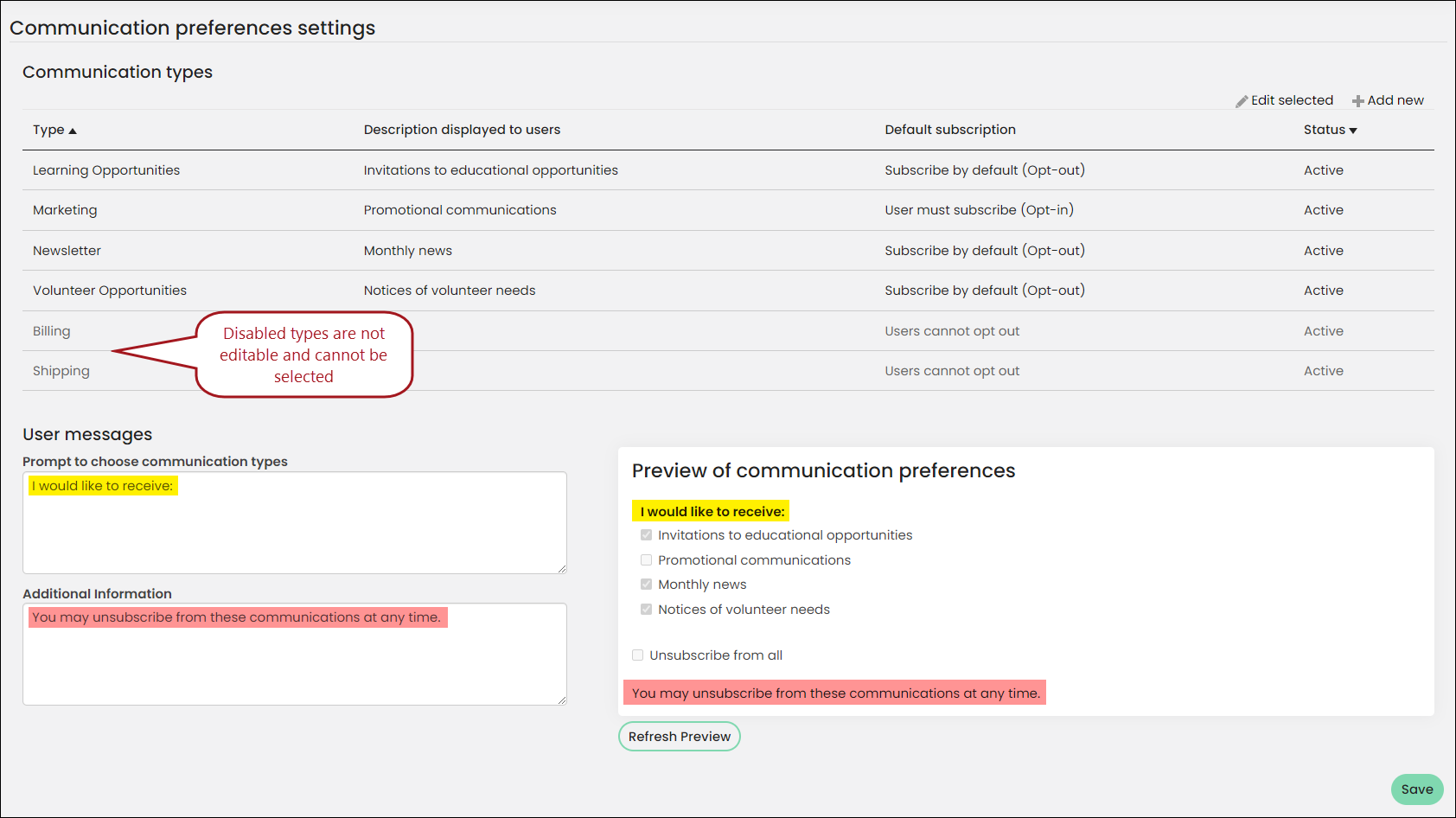Screen dimensions: 1456x818
Task: Click the plus Add new icon
Action: tap(1358, 101)
